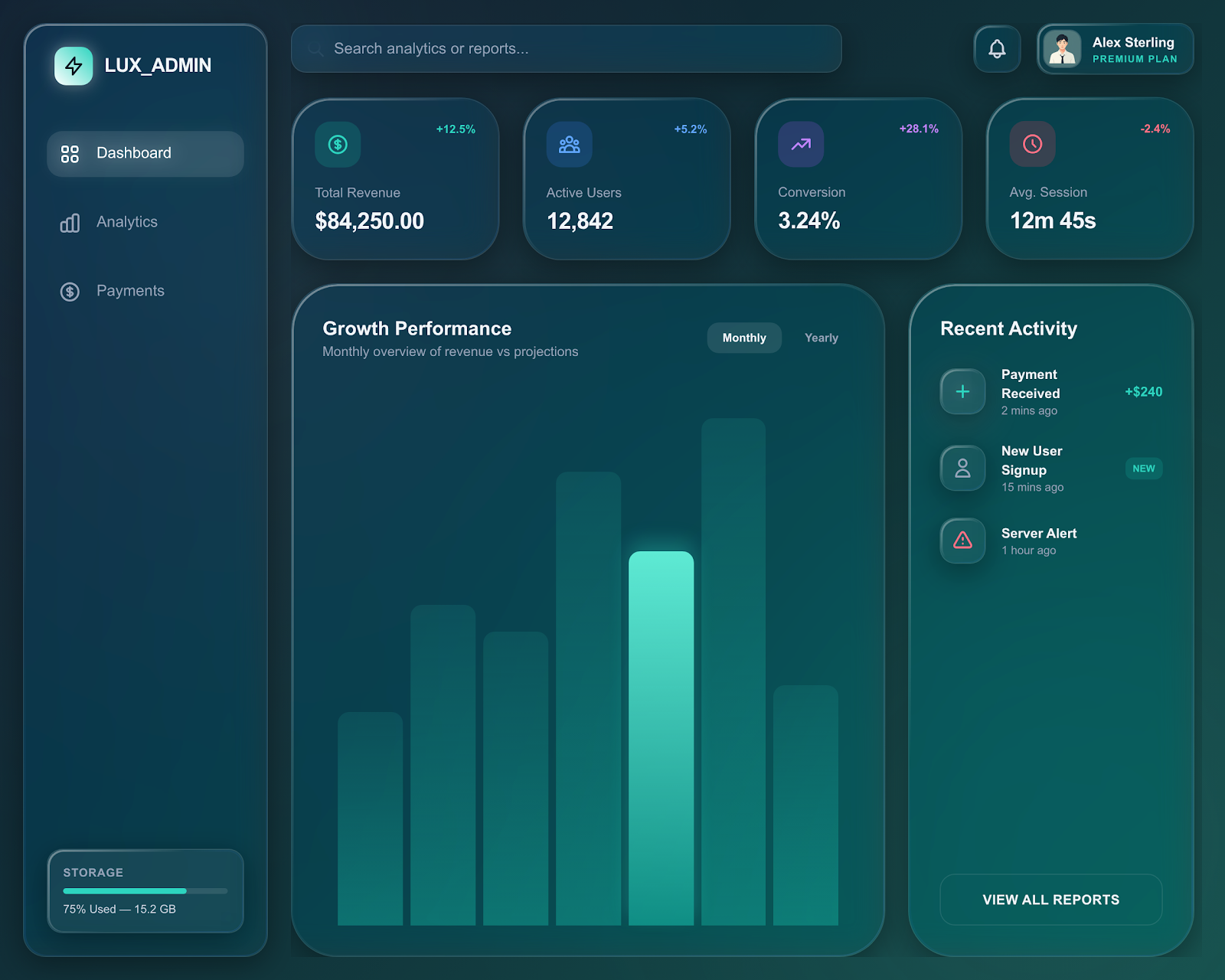
Task: Focus the search analytics or reports field
Action: point(567,49)
